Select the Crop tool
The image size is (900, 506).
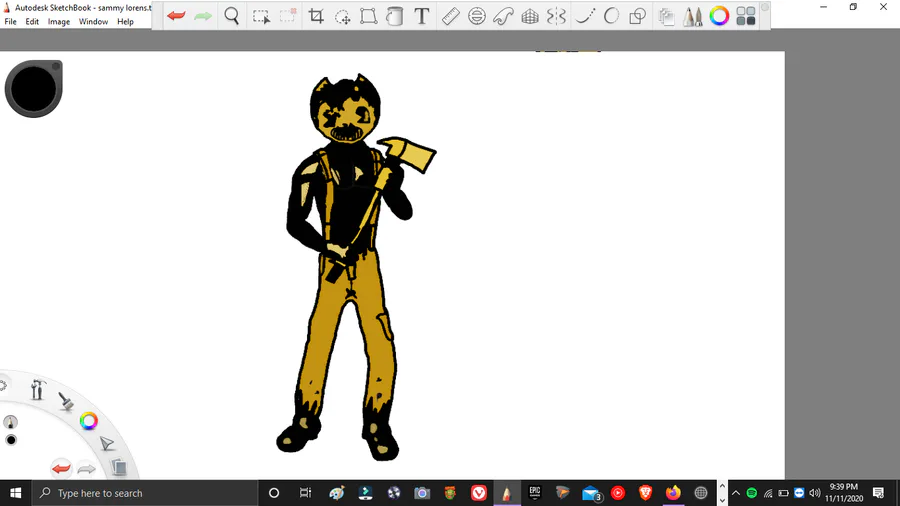316,16
